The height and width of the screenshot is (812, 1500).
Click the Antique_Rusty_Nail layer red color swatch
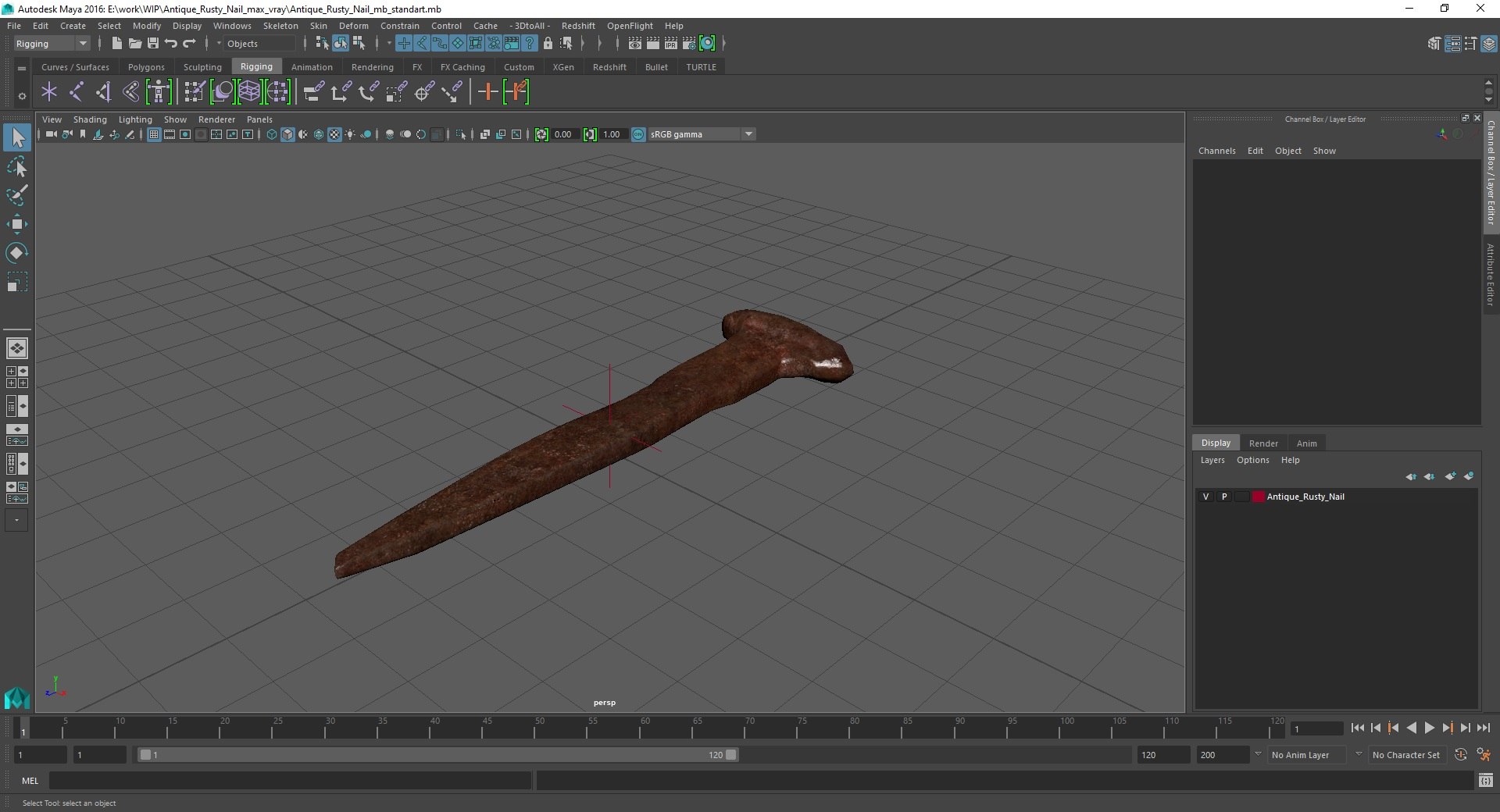[1258, 497]
